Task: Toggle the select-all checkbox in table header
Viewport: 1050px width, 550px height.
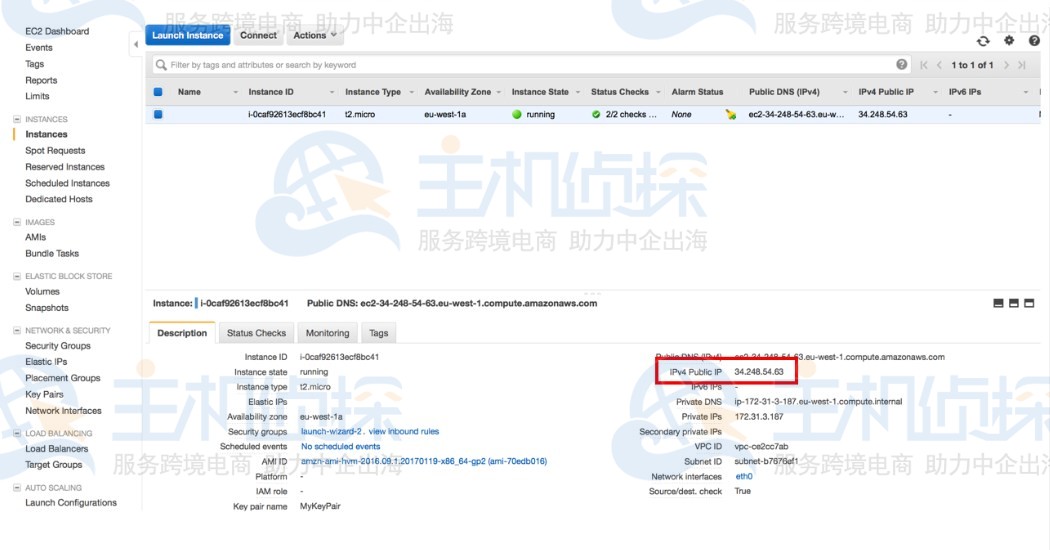Action: (x=158, y=92)
